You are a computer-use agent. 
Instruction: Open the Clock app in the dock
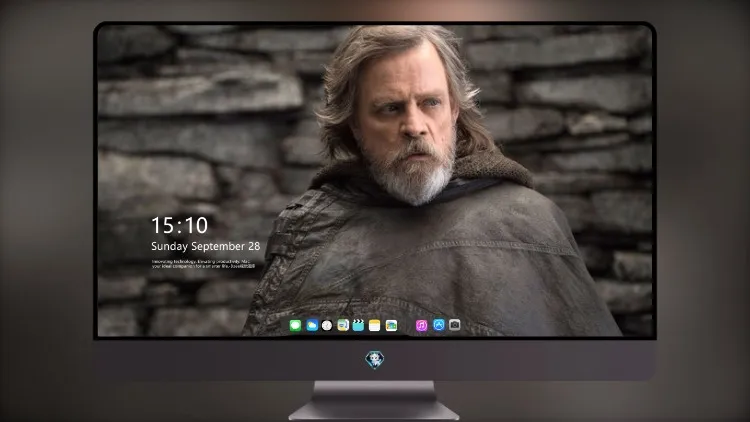tap(327, 325)
